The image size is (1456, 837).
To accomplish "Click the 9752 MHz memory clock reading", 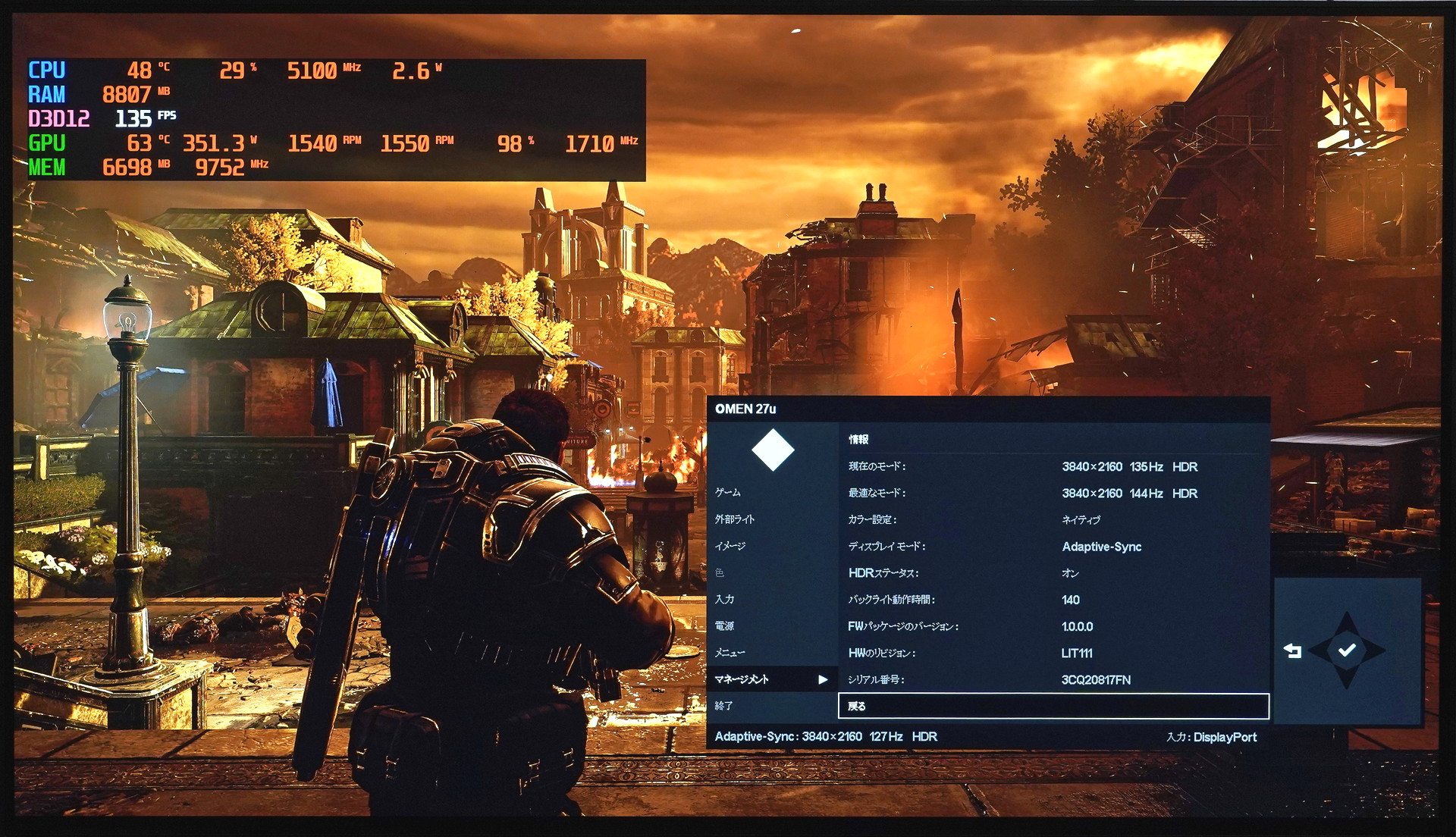I will (x=232, y=168).
